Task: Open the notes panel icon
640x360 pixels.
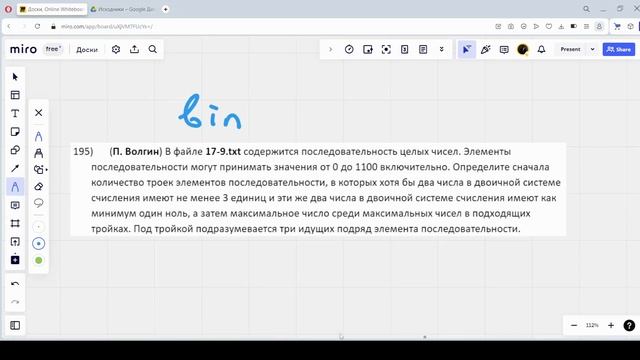Action: pyautogui.click(x=423, y=49)
